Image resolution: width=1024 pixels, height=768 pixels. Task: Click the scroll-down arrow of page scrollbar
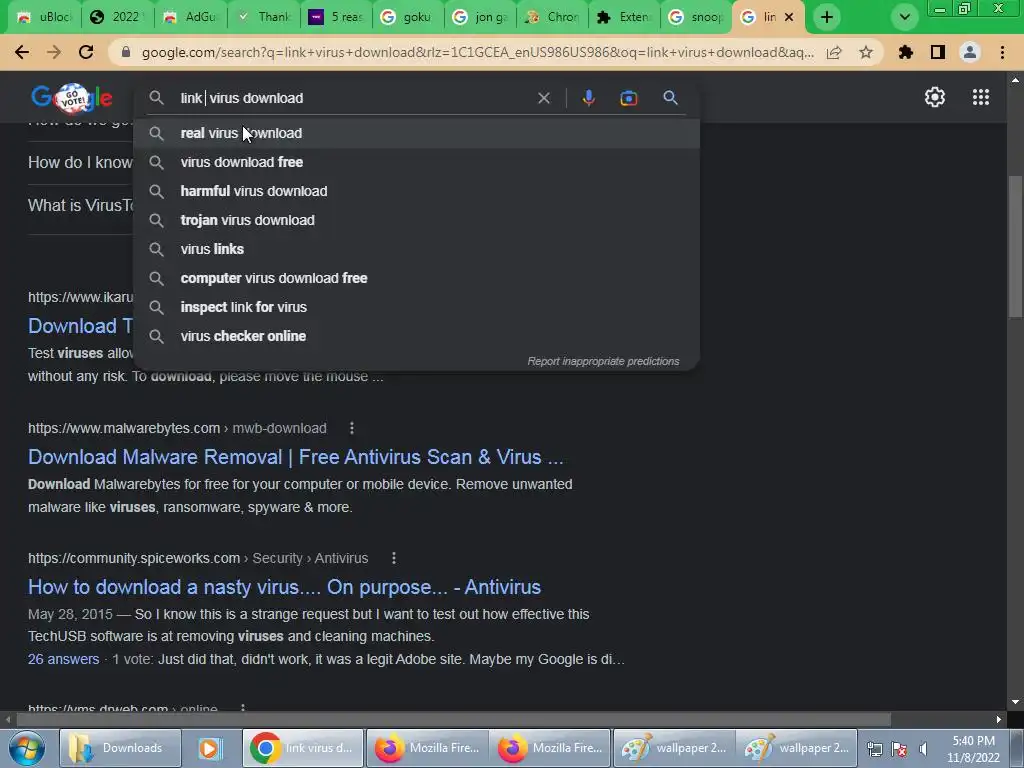[x=1015, y=702]
